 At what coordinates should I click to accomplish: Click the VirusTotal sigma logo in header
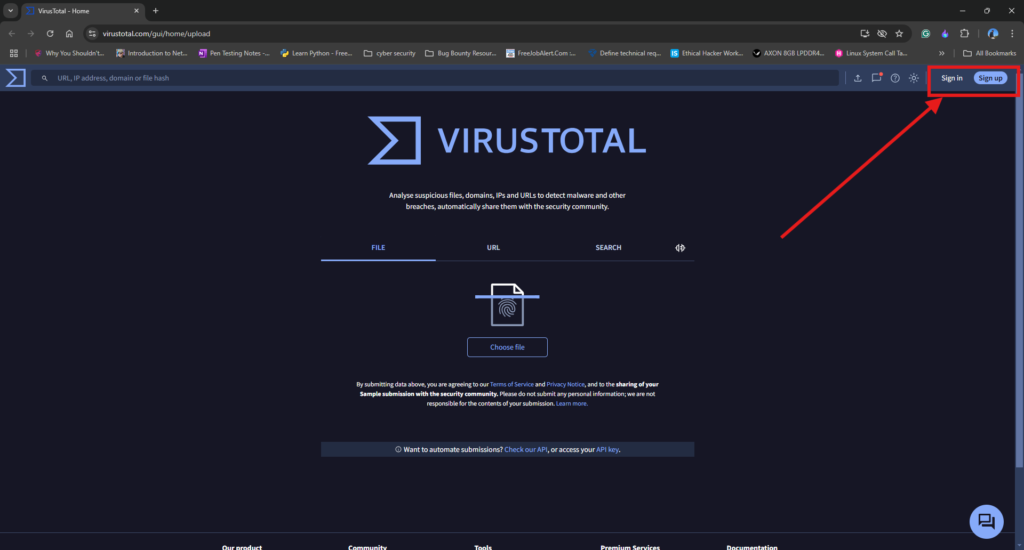[16, 78]
